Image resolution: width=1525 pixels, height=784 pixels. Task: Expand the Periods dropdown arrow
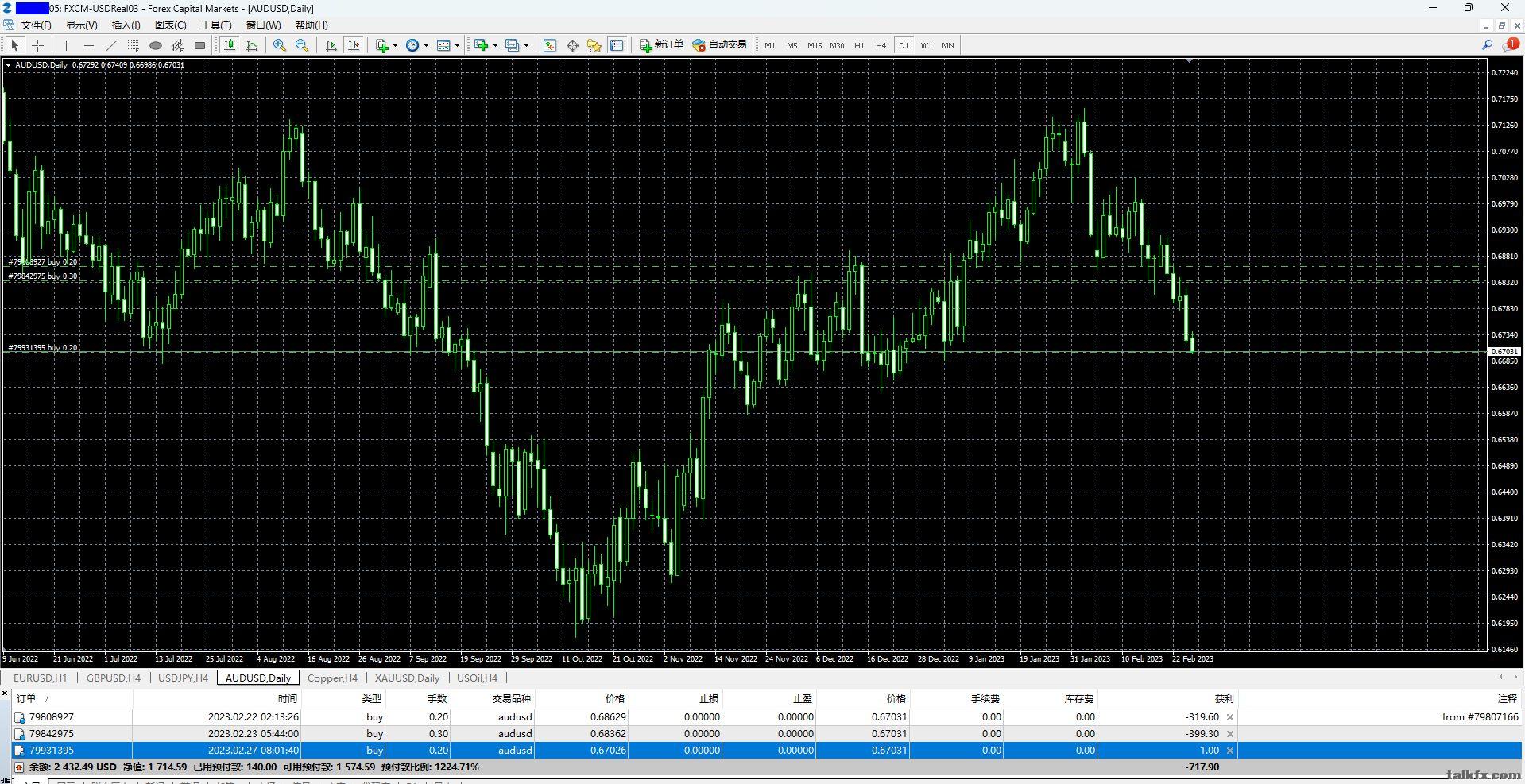pyautogui.click(x=426, y=45)
